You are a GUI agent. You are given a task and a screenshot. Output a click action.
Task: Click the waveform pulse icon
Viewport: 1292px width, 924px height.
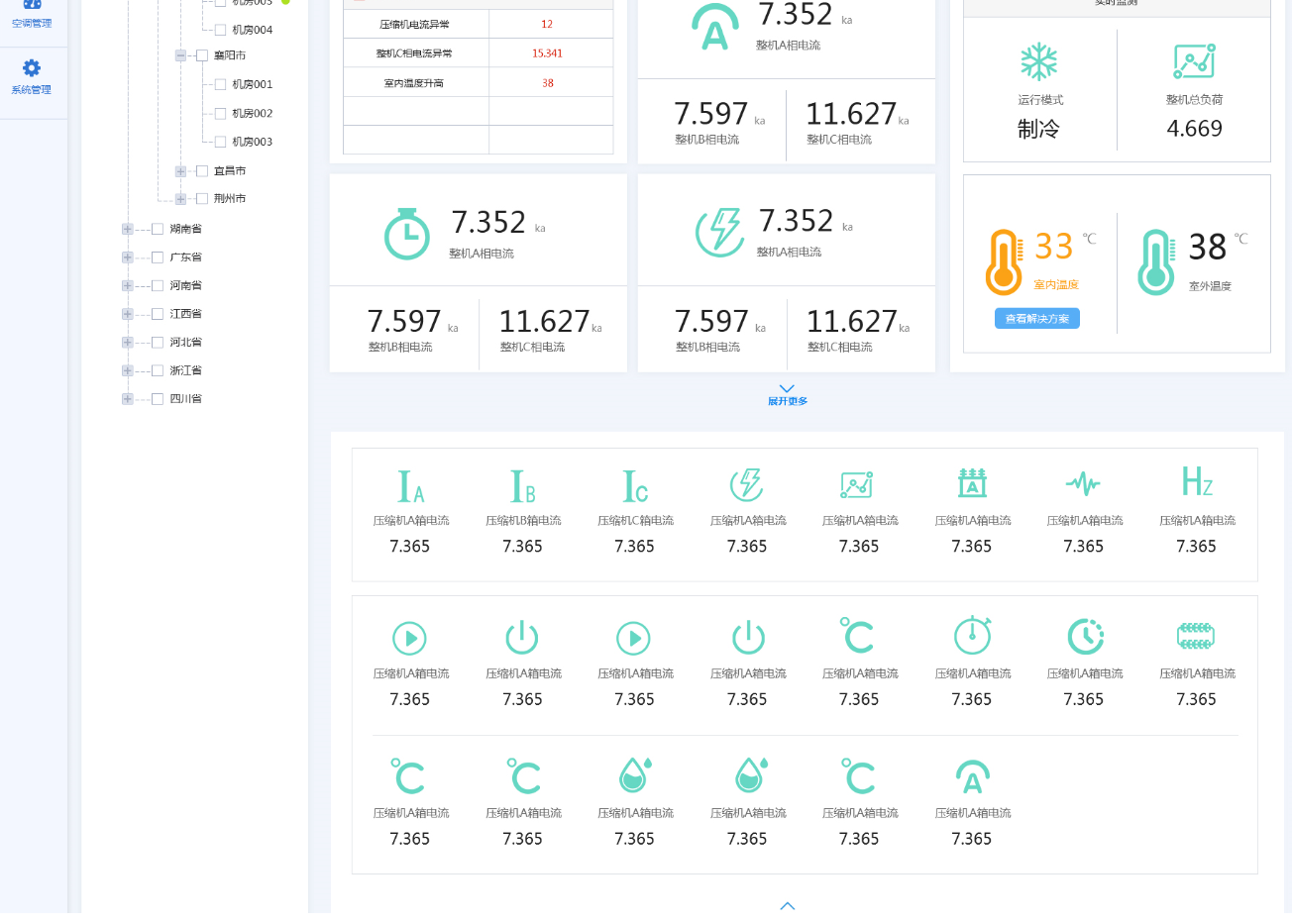click(x=1083, y=483)
